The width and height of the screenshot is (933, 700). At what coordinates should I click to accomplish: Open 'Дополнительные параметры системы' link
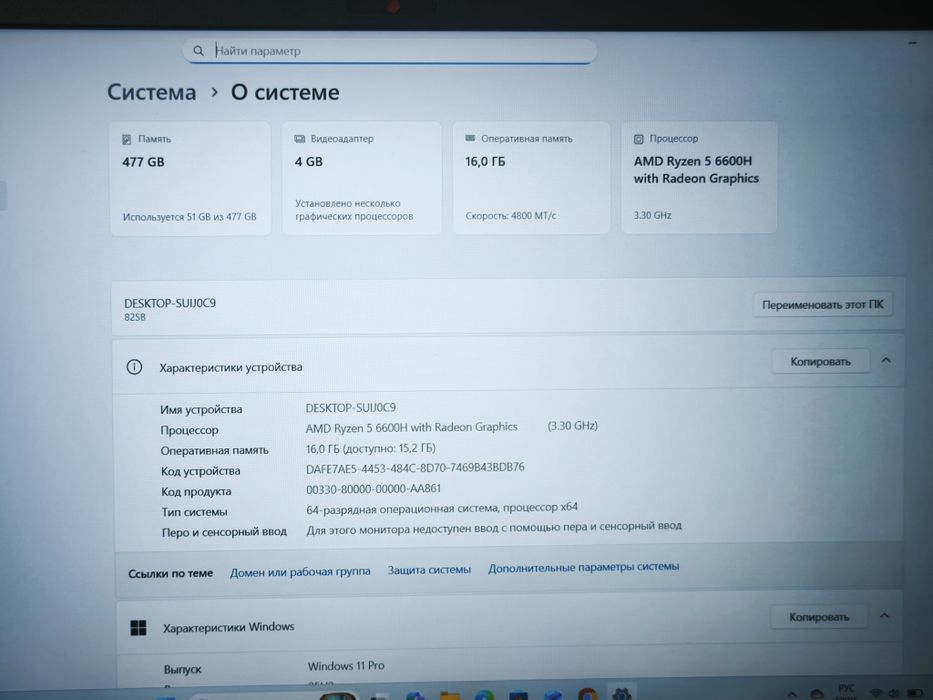(583, 567)
